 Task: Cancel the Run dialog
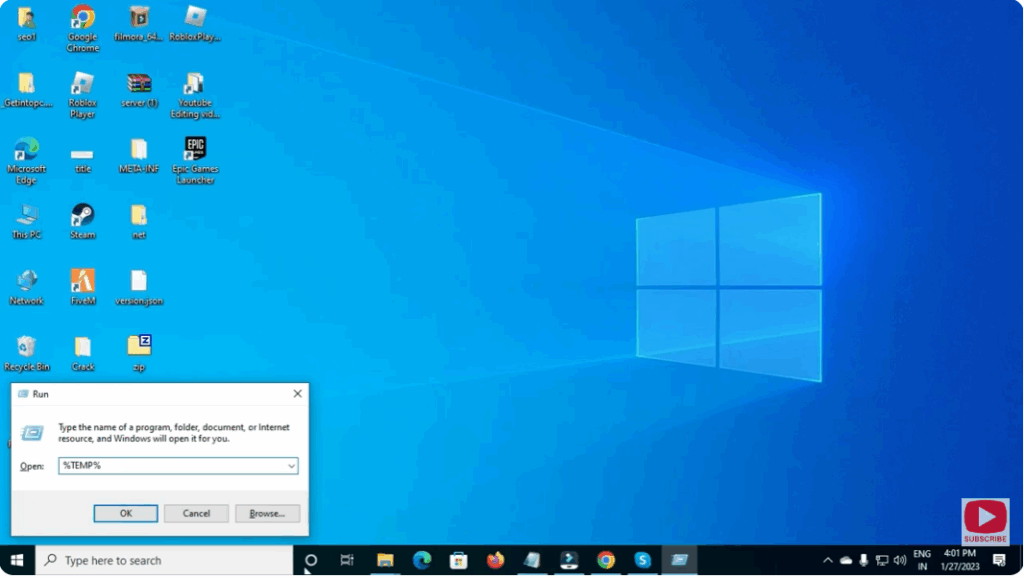(196, 513)
